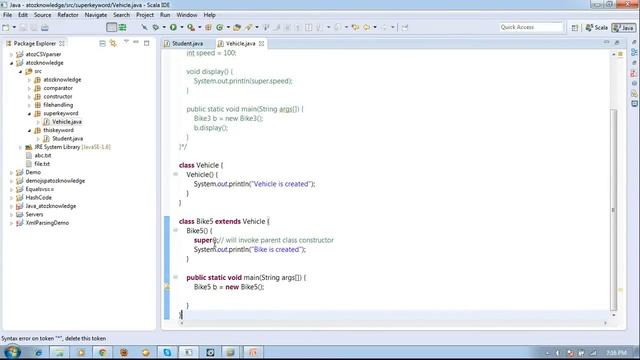
Task: Click the Back navigation arrow icon
Action: tap(367, 27)
